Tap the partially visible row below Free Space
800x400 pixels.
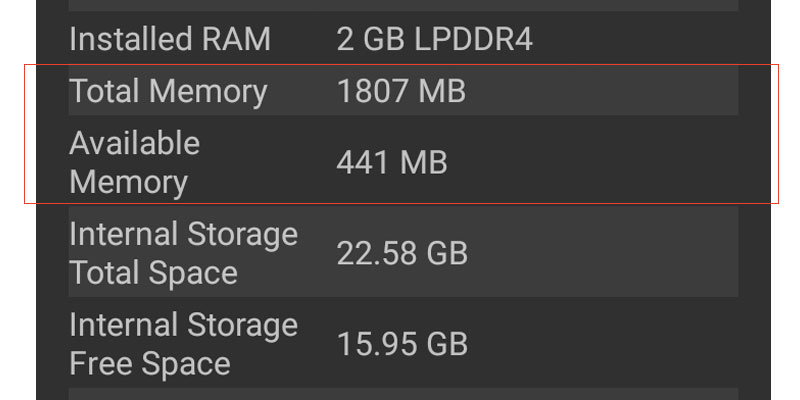(403, 394)
